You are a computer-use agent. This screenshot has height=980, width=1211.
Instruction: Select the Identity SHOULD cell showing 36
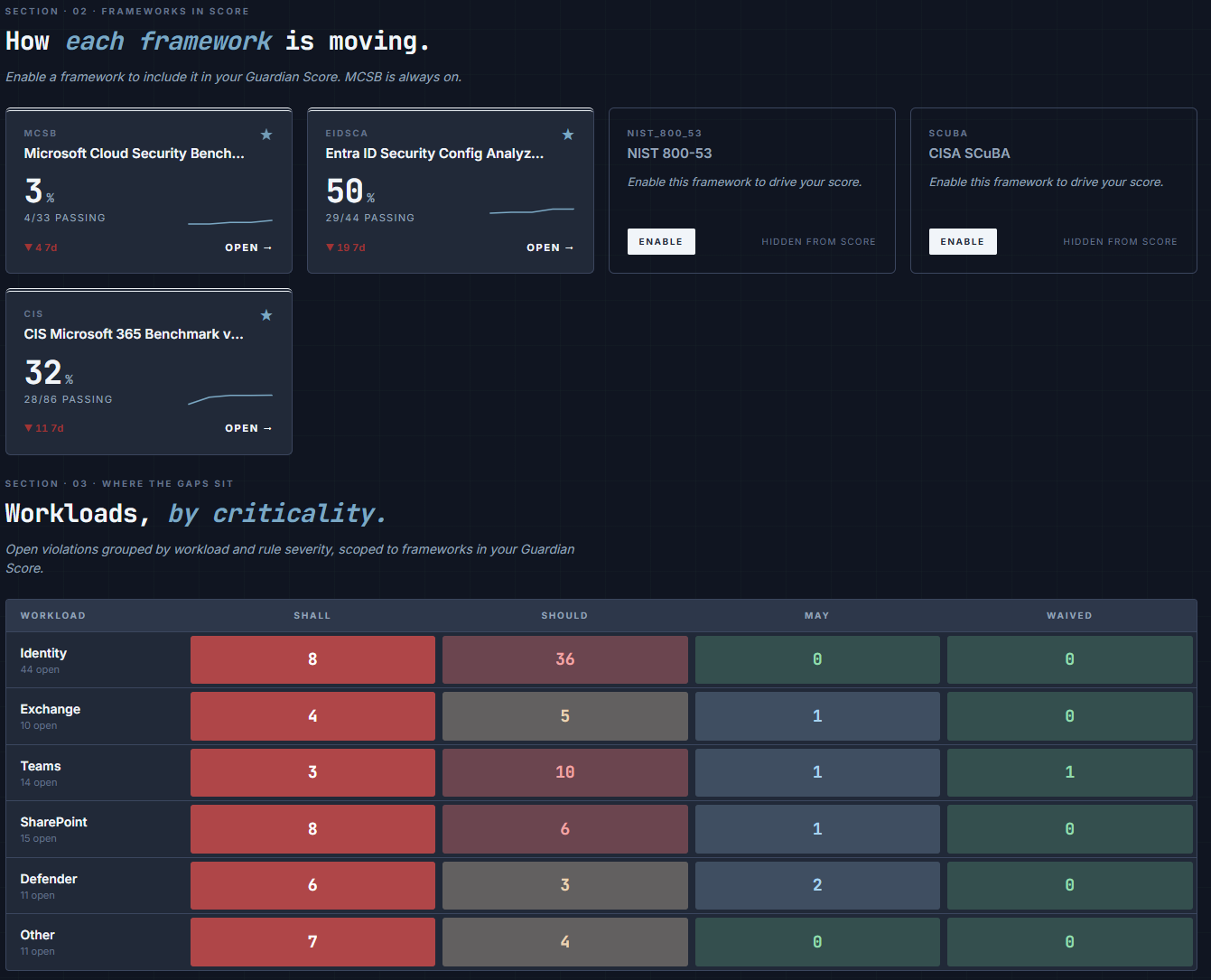point(565,659)
